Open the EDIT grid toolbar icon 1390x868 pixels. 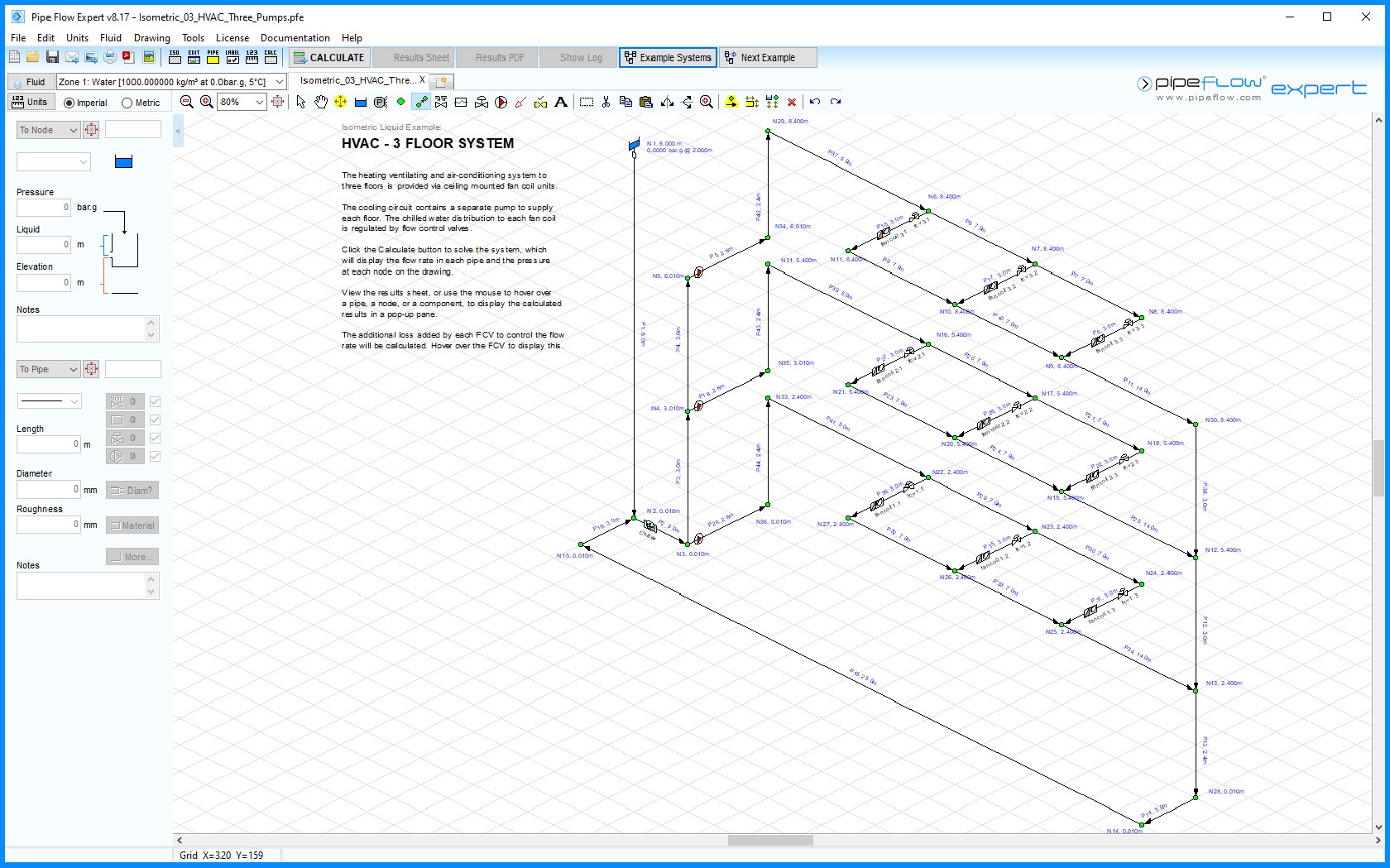[x=194, y=57]
